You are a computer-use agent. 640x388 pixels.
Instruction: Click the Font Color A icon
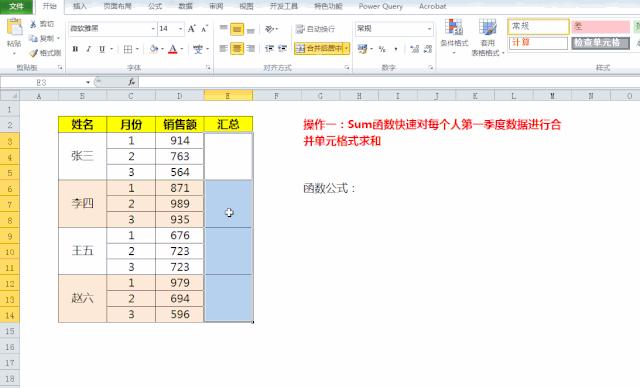pyautogui.click(x=173, y=49)
